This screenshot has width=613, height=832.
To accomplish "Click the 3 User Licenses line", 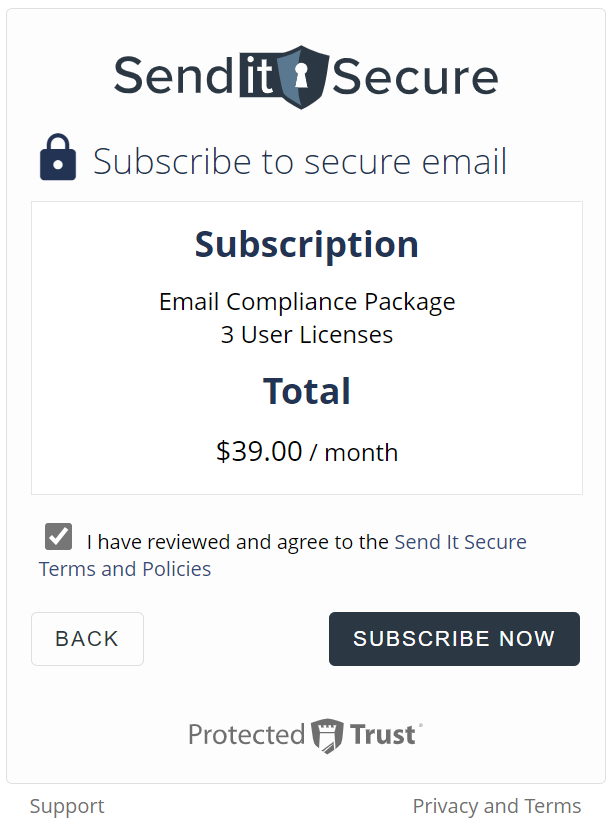I will (x=307, y=335).
